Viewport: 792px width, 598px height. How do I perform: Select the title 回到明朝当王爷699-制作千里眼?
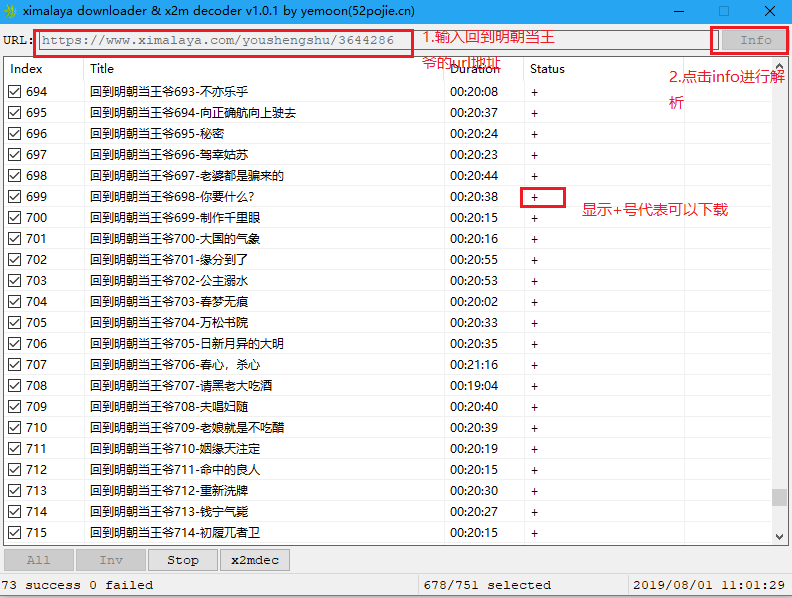pyautogui.click(x=175, y=218)
